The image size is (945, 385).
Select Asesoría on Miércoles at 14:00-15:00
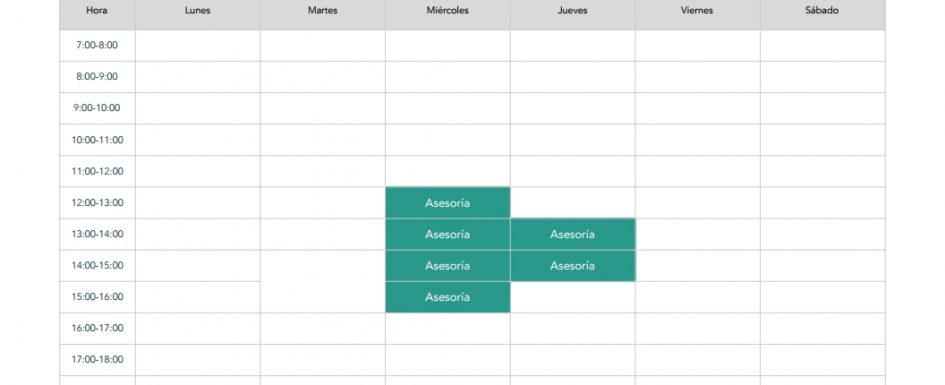click(448, 265)
